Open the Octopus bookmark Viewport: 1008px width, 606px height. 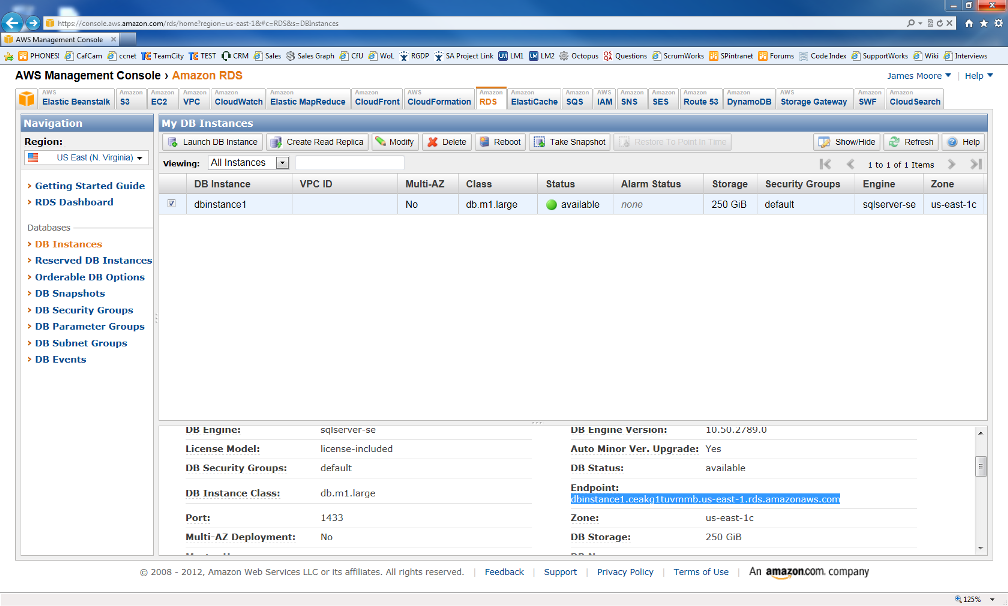click(x=579, y=56)
